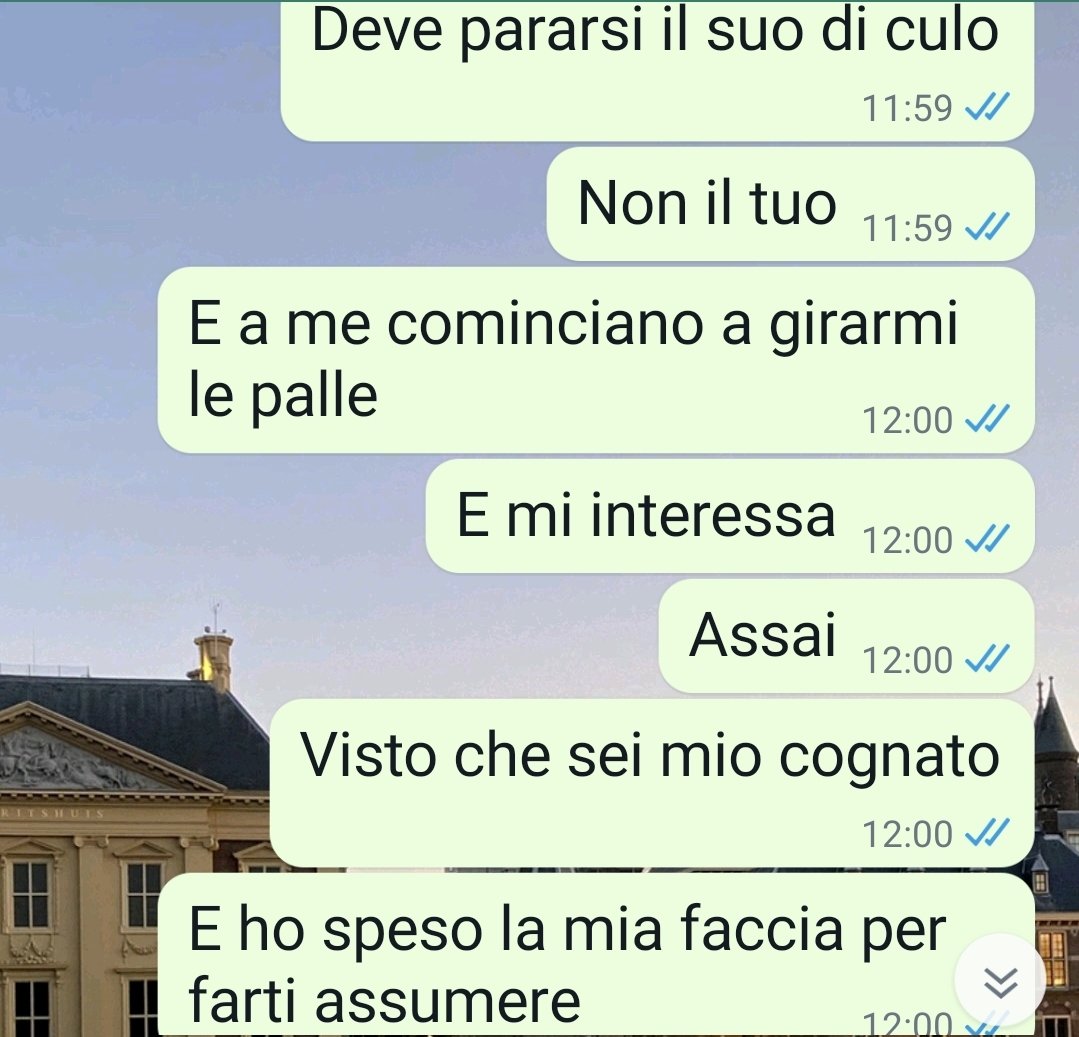The height and width of the screenshot is (1037, 1079).
Task: Tap the scroll-to-bottom double chevron button
Action: click(x=1000, y=980)
